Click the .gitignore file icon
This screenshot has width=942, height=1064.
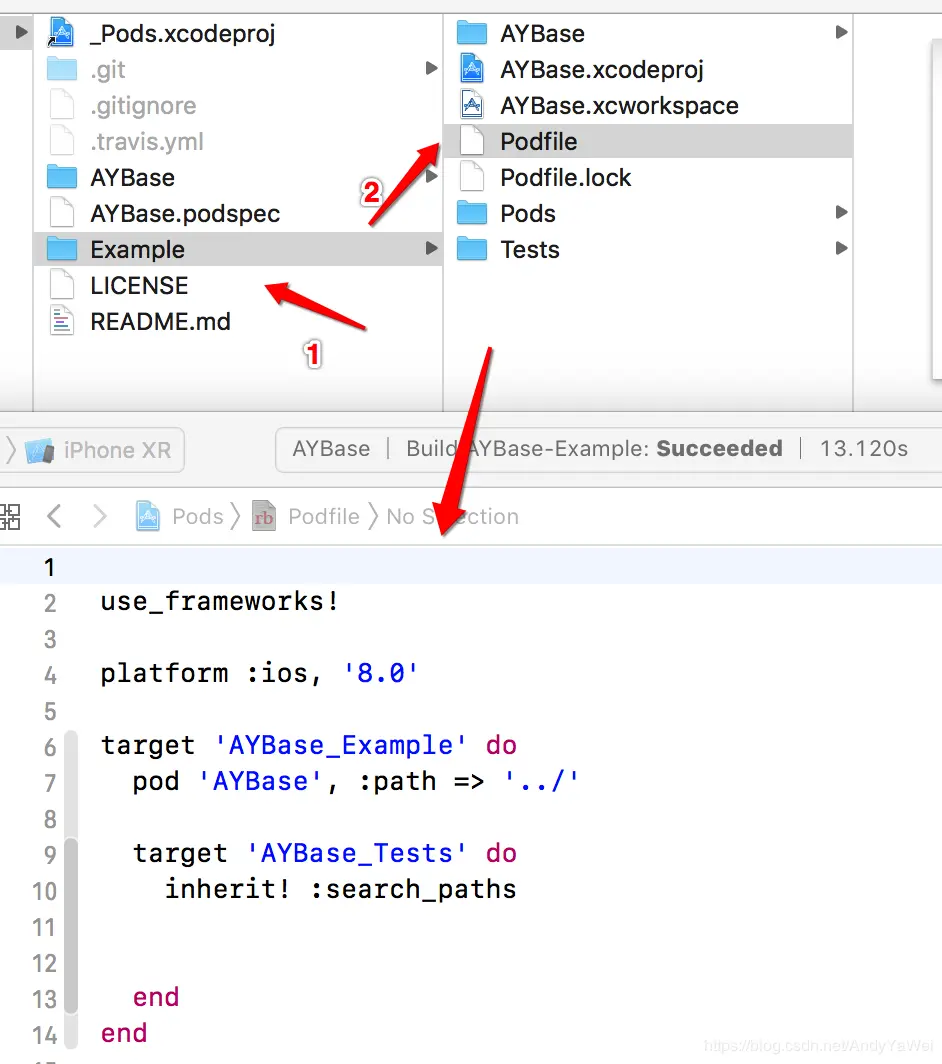[x=62, y=105]
